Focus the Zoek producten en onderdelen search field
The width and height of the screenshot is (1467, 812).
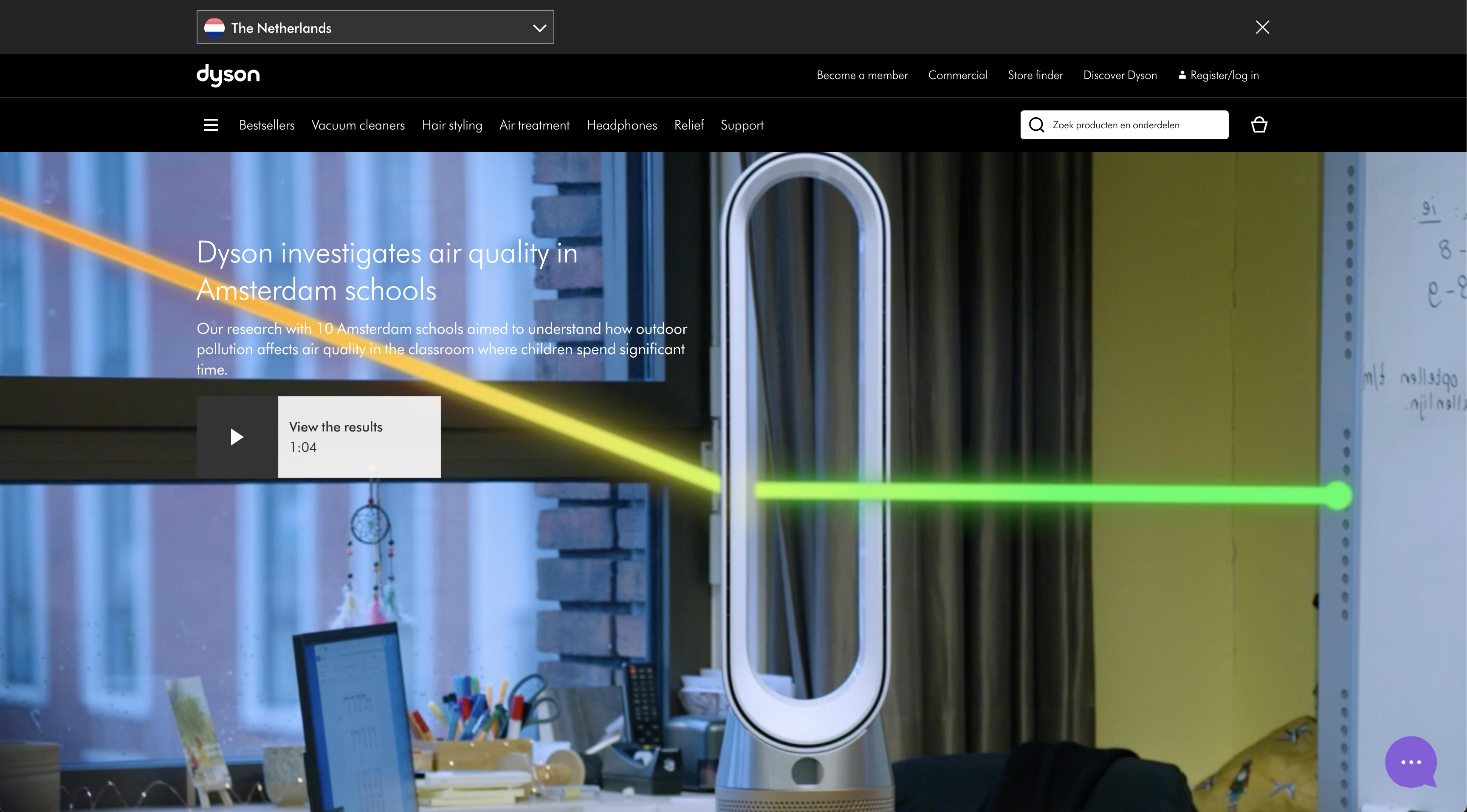tap(1124, 125)
